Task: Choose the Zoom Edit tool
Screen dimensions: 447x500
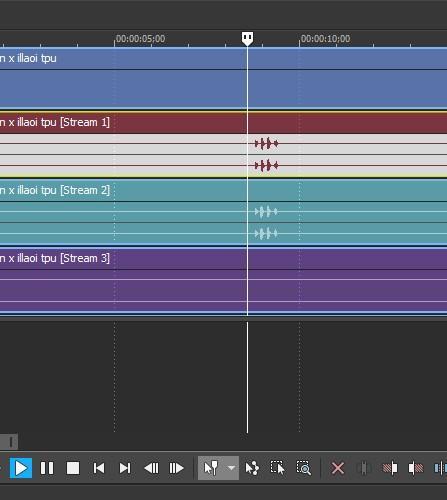Action: 303,468
